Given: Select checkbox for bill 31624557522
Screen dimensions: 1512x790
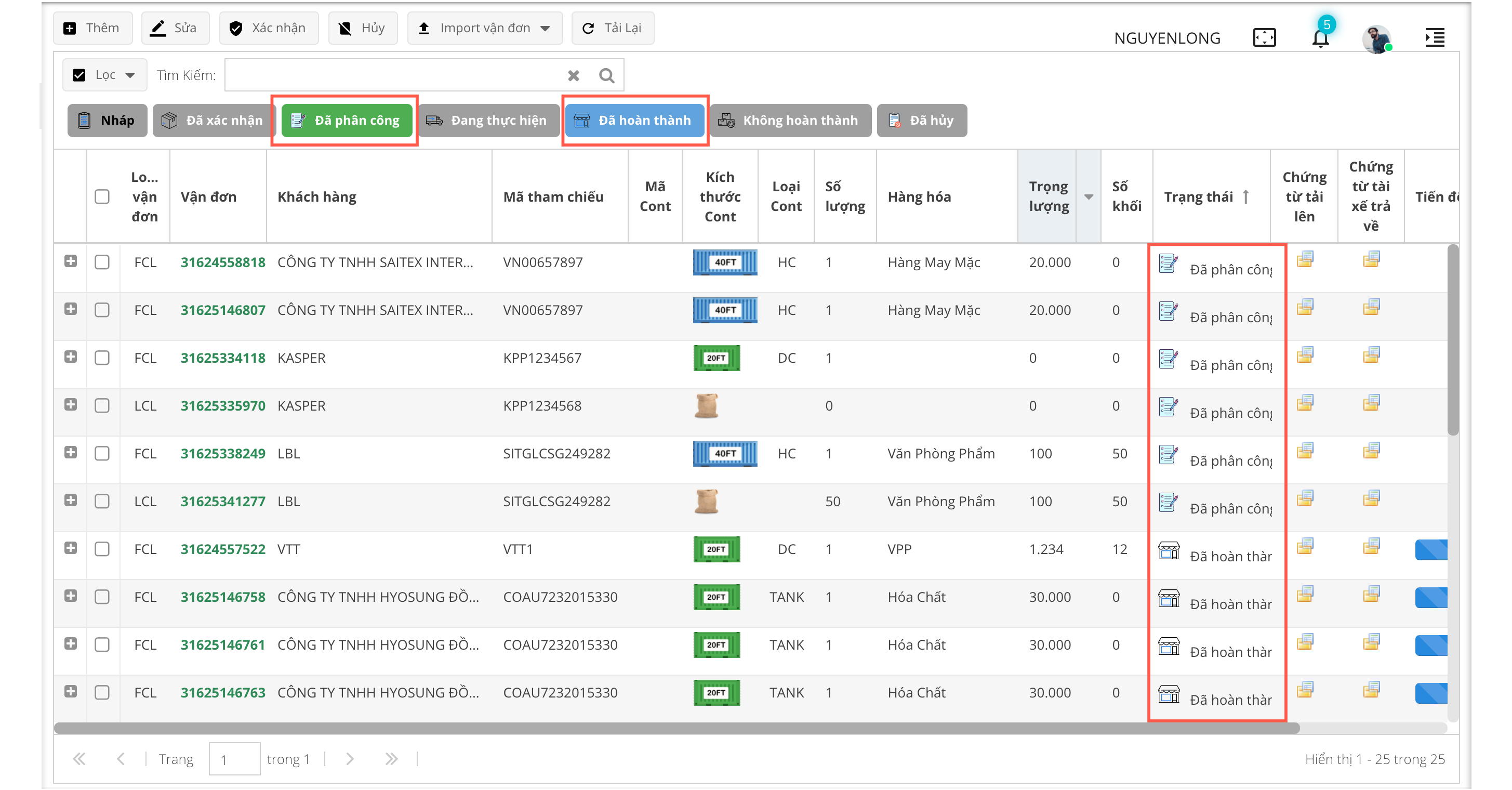Looking at the screenshot, I should pos(102,549).
